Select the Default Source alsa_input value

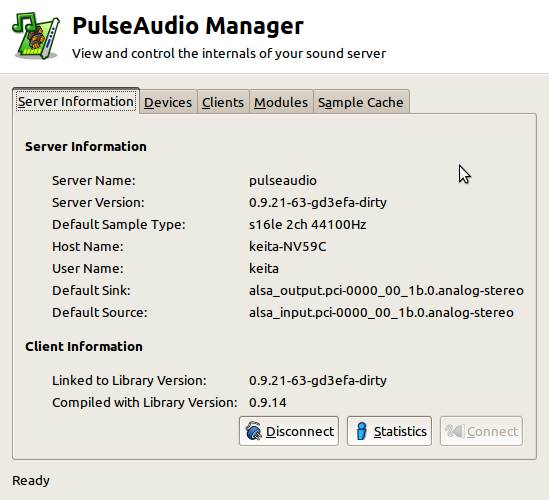pos(381,313)
